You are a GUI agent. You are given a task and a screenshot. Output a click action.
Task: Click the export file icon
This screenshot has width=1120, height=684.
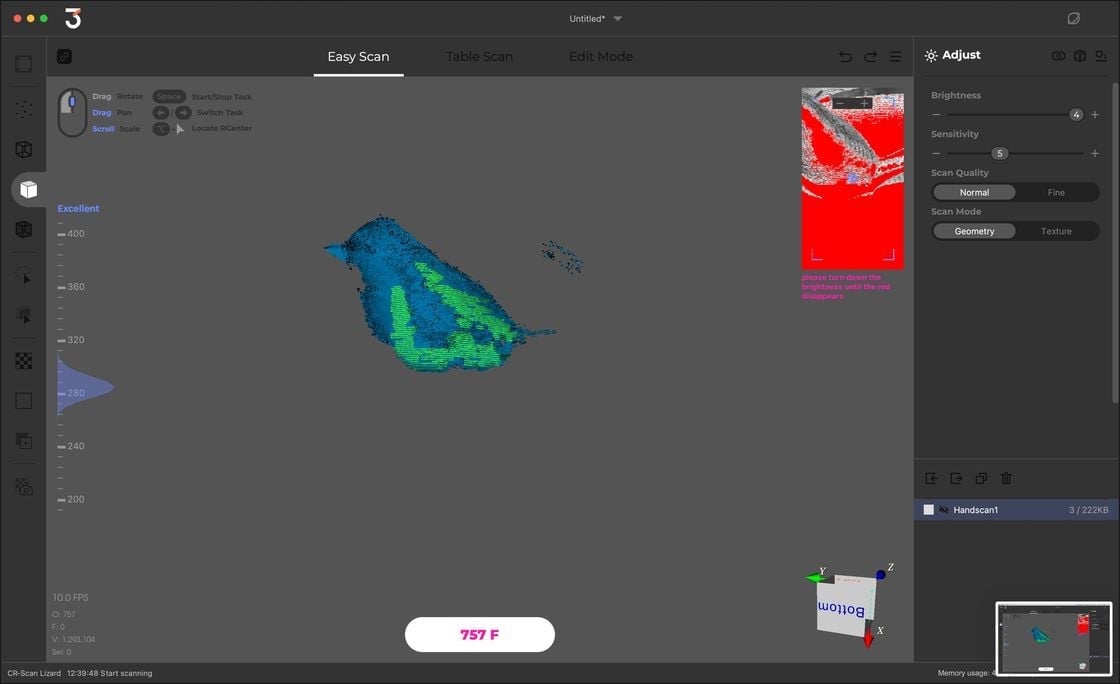(x=956, y=479)
